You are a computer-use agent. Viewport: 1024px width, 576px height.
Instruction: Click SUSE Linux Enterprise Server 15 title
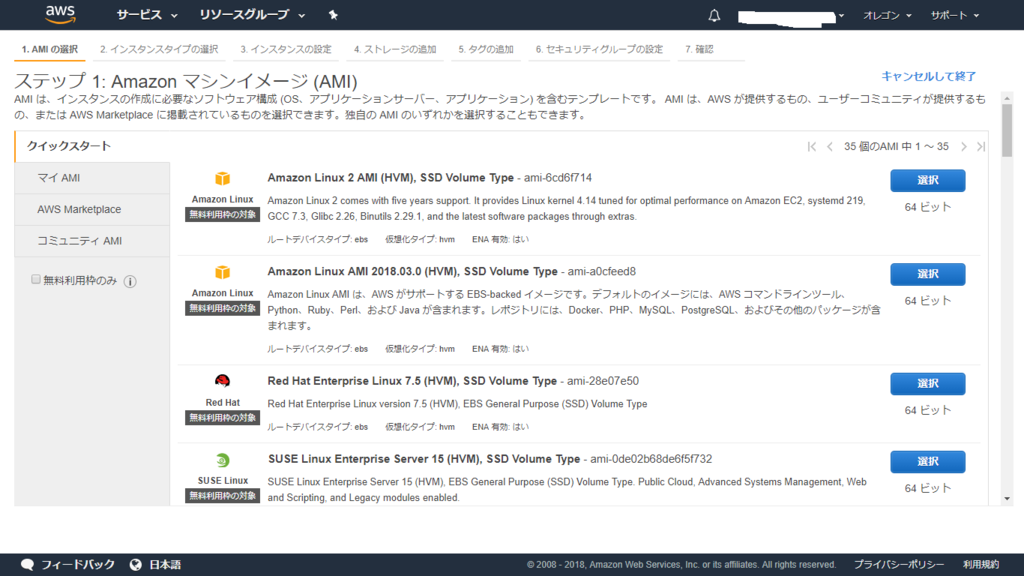[x=424, y=459]
